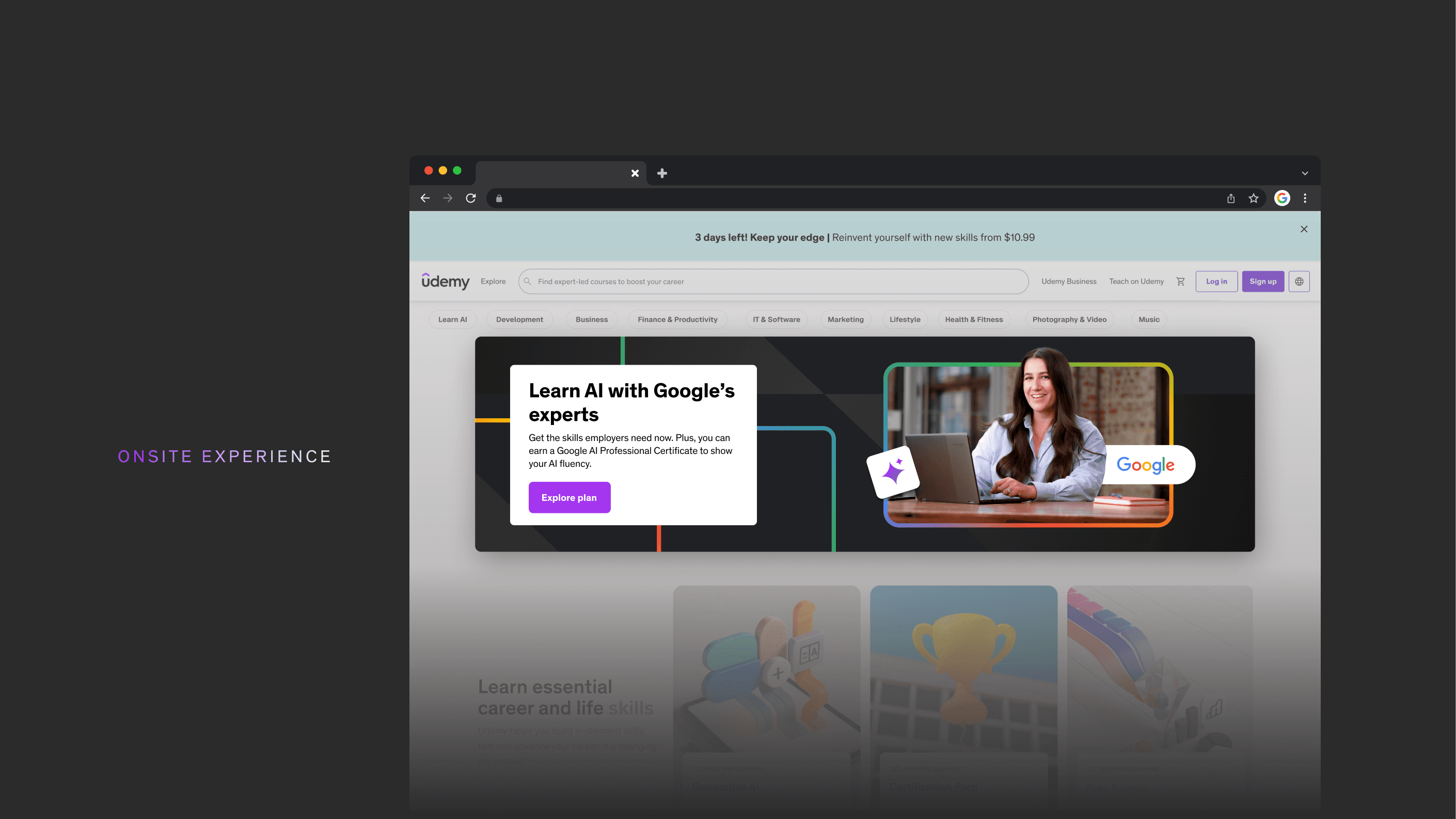The width and height of the screenshot is (1456, 819).
Task: Focus the course search field
Action: point(773,281)
